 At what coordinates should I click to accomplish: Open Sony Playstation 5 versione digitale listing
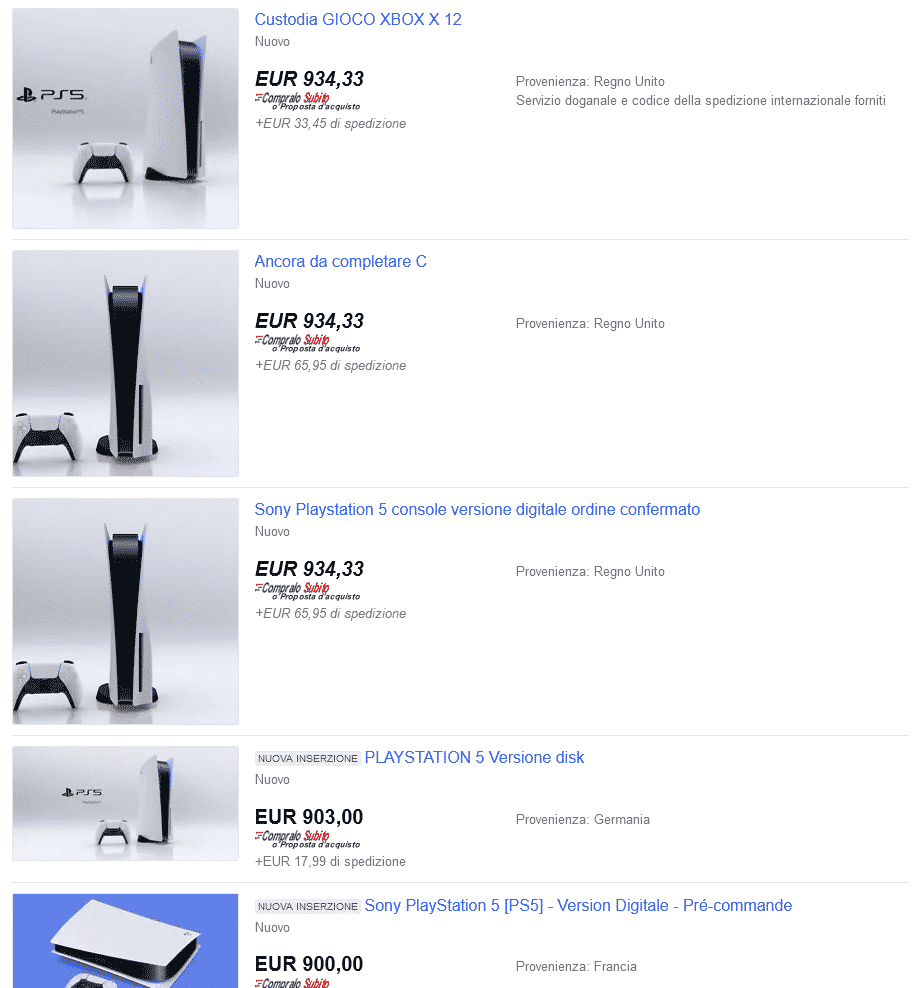click(x=477, y=509)
